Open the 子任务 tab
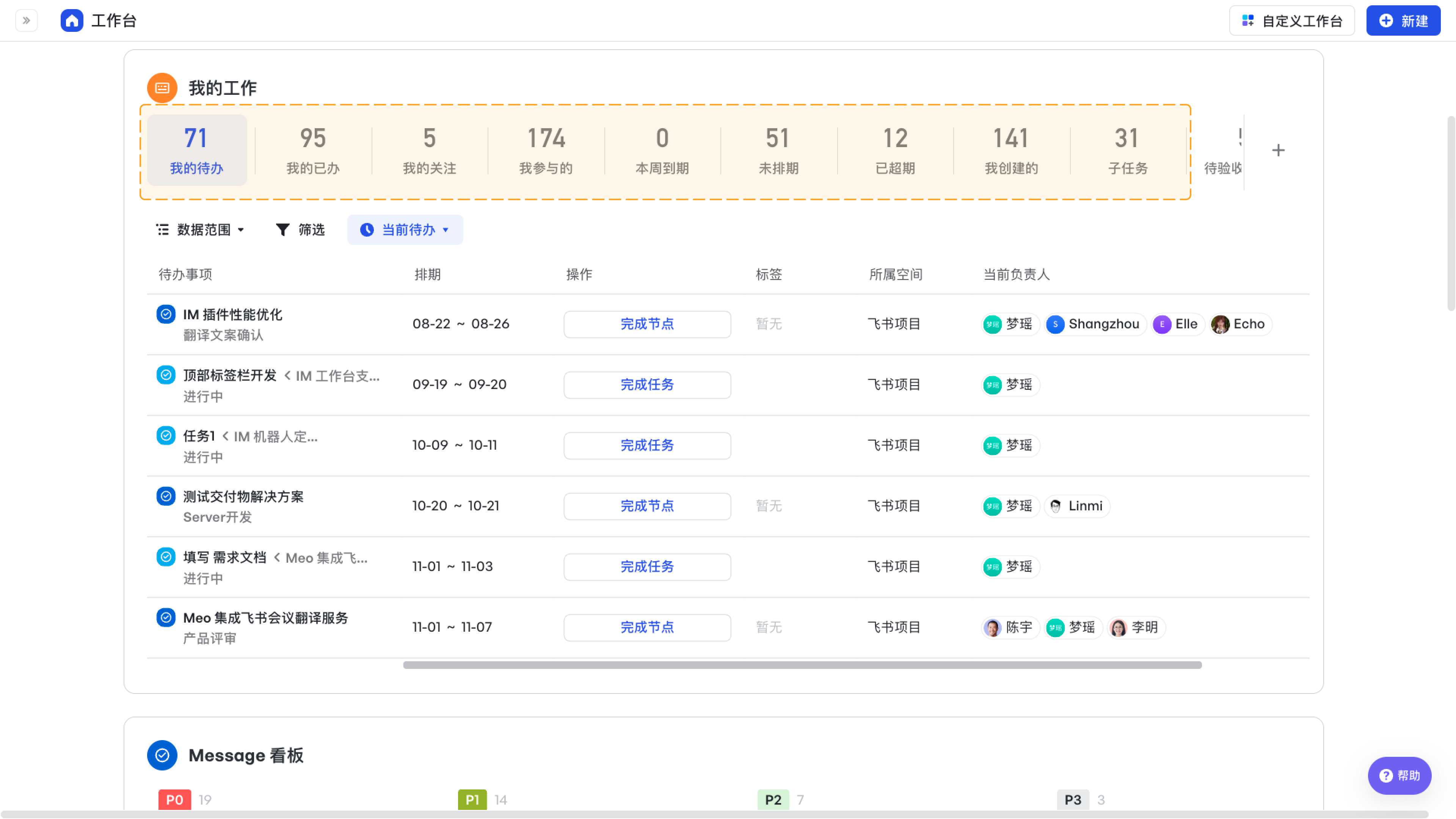Screen dimensions: 1456x819 [1128, 150]
